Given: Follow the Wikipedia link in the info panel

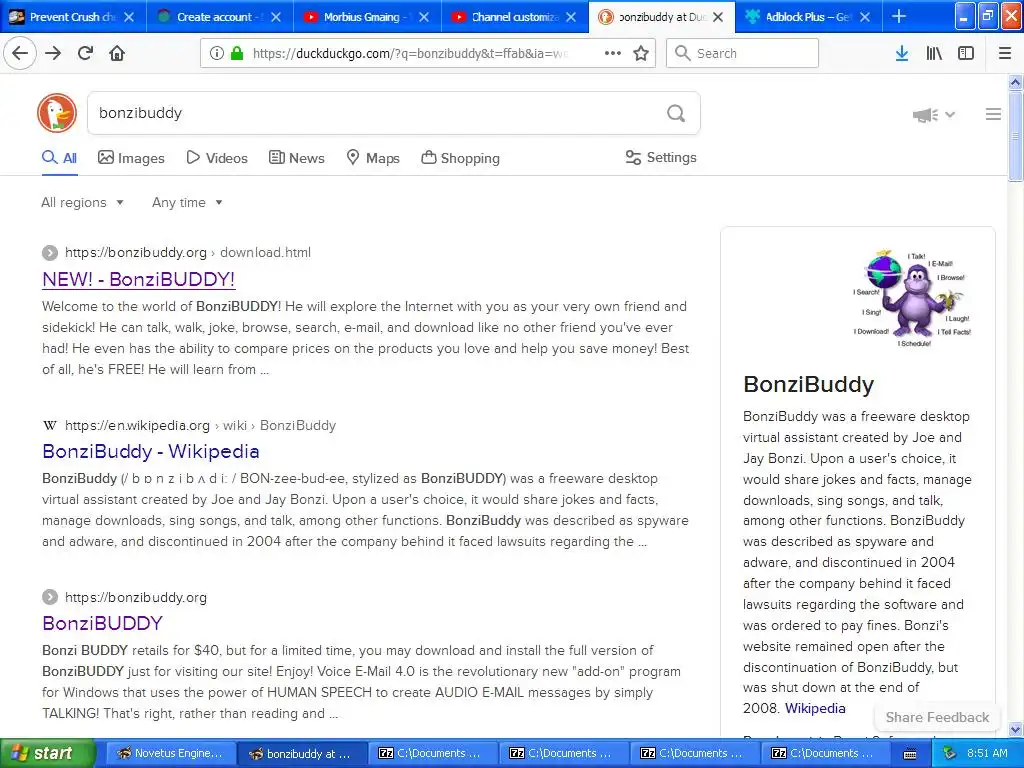Looking at the screenshot, I should tap(815, 709).
